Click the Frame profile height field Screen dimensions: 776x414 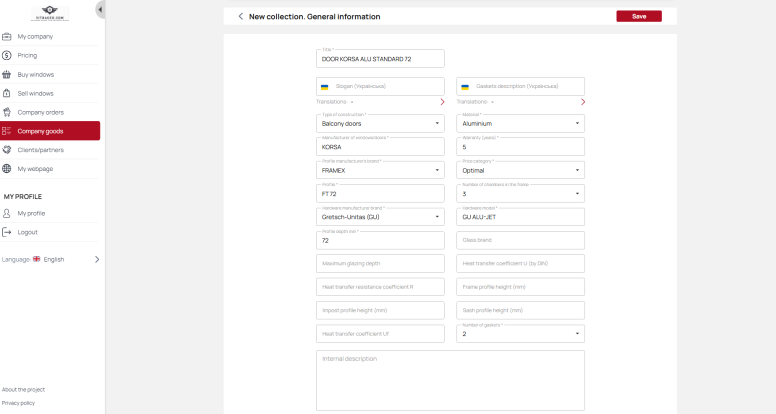[520, 287]
